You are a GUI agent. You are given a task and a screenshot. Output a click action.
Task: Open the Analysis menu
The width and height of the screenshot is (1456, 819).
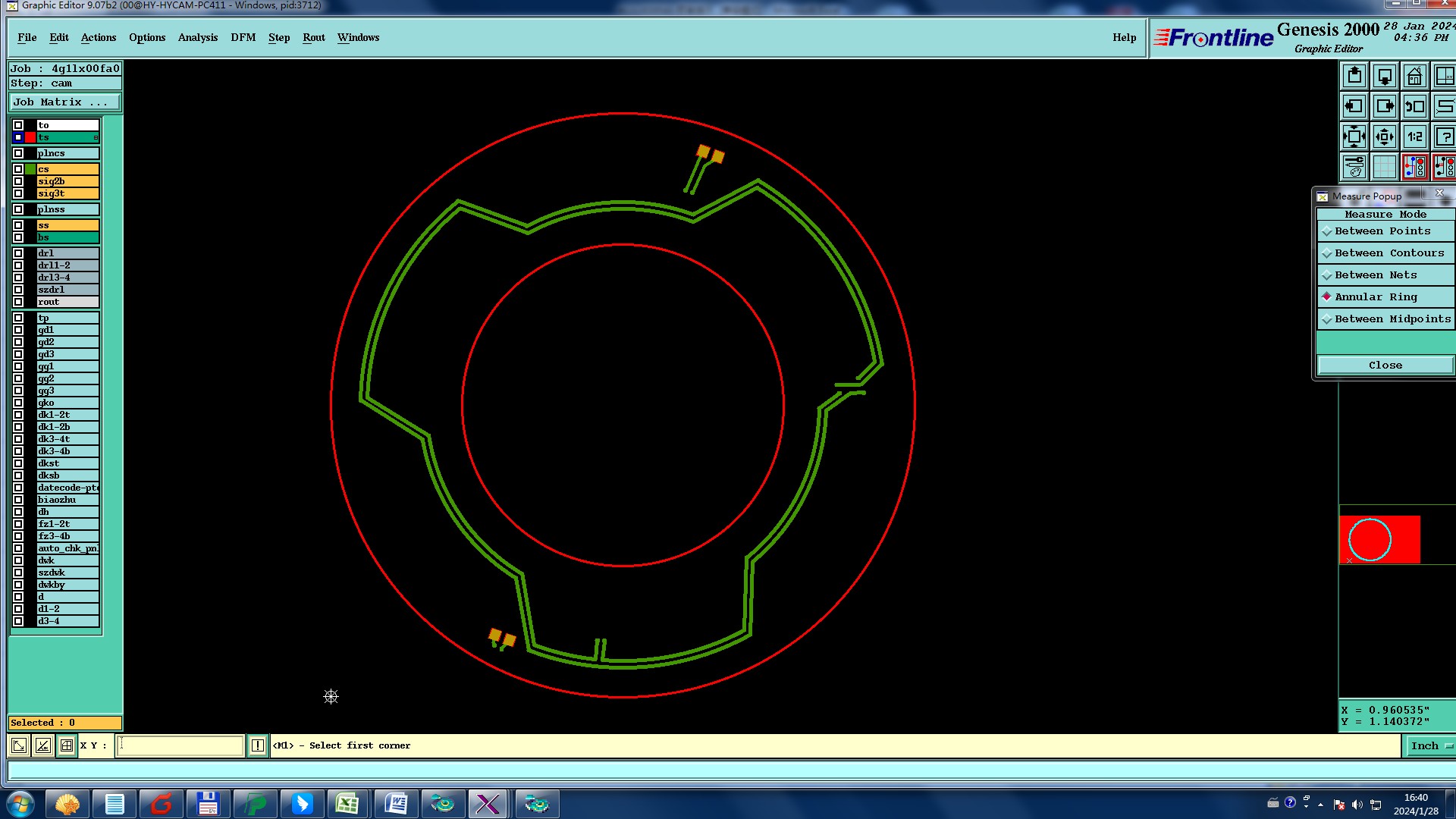coord(198,38)
